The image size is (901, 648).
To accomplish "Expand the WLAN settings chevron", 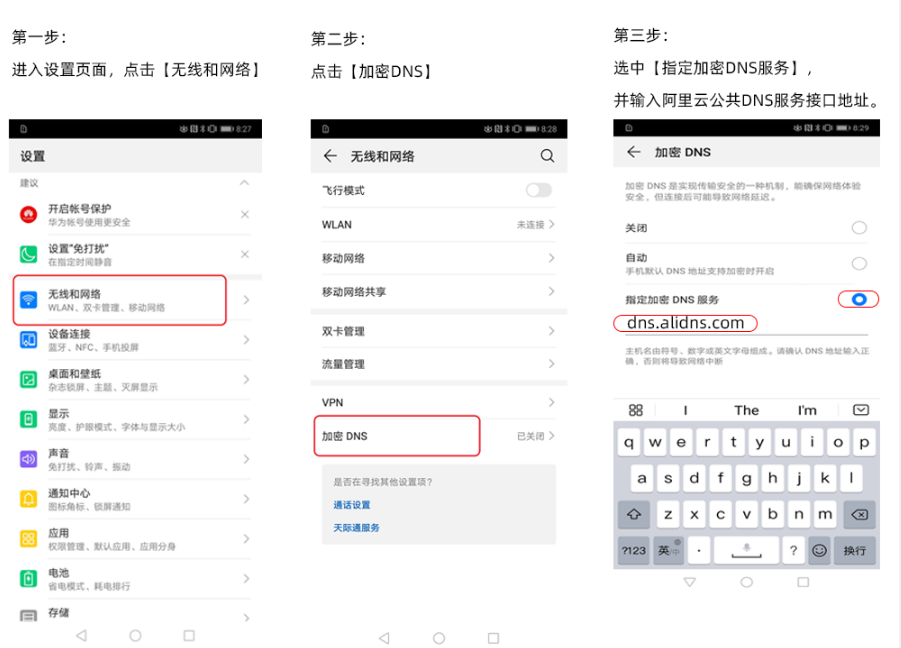I will (x=552, y=224).
